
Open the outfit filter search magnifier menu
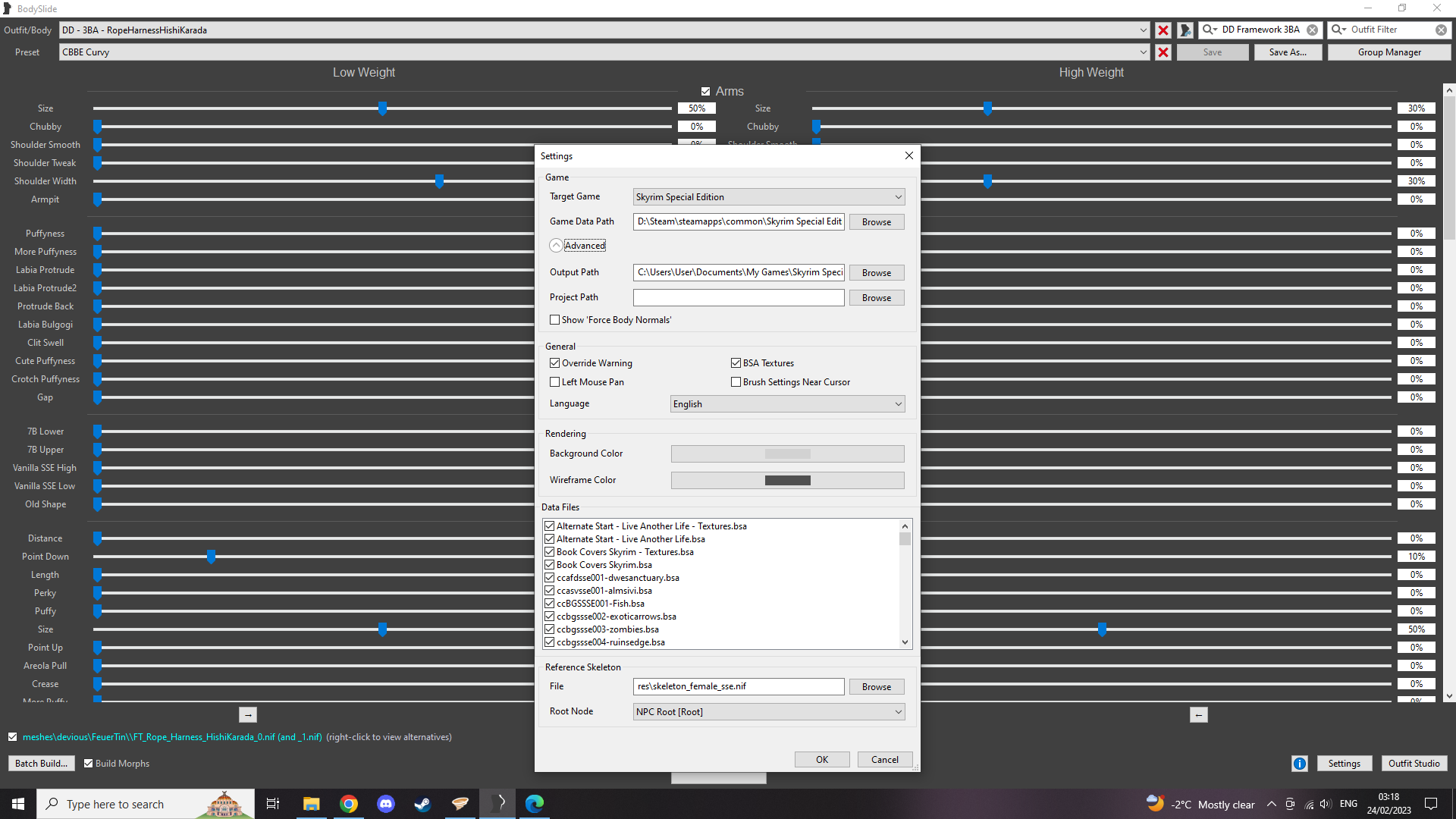(1338, 30)
